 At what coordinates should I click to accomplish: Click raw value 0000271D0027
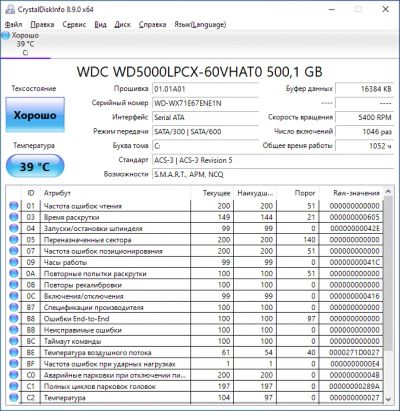click(354, 352)
